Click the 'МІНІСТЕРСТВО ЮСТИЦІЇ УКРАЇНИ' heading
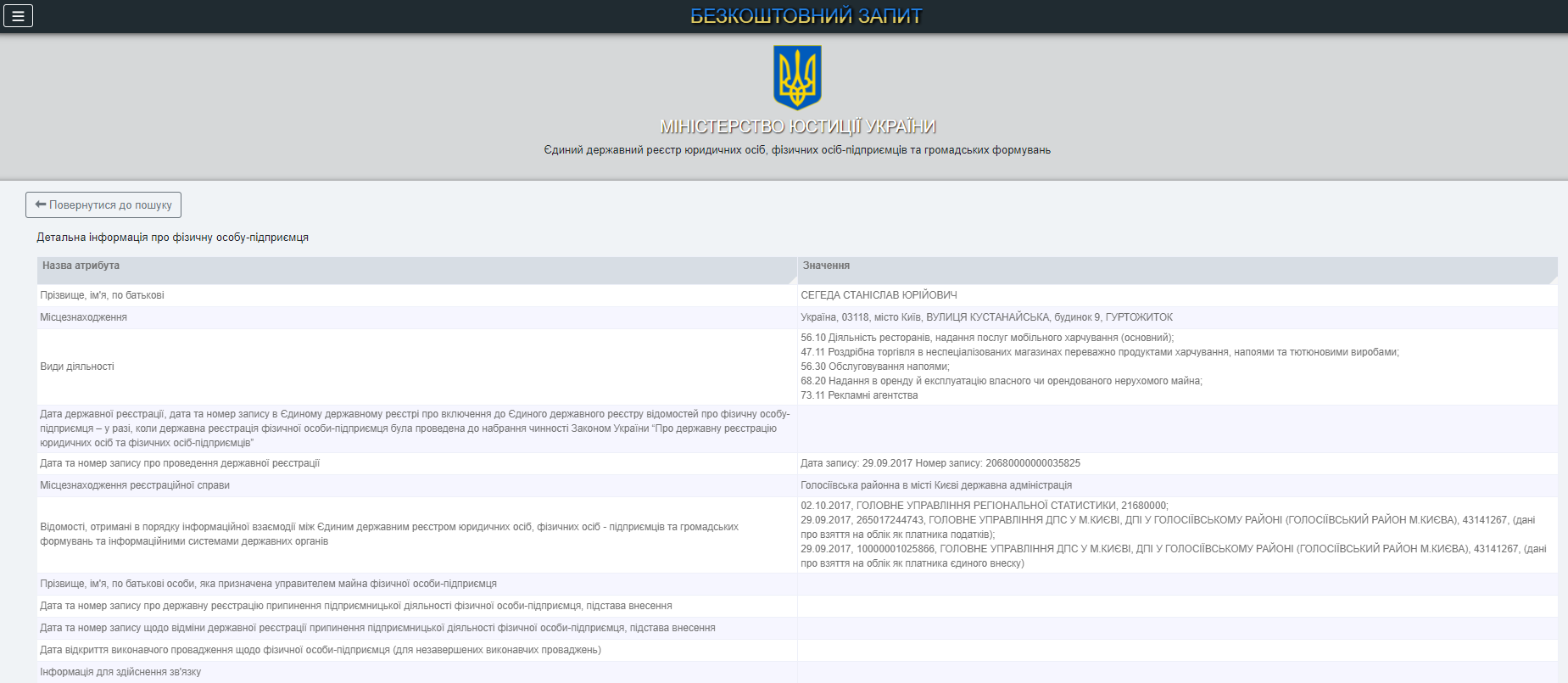The width and height of the screenshot is (1568, 683). coord(797,126)
